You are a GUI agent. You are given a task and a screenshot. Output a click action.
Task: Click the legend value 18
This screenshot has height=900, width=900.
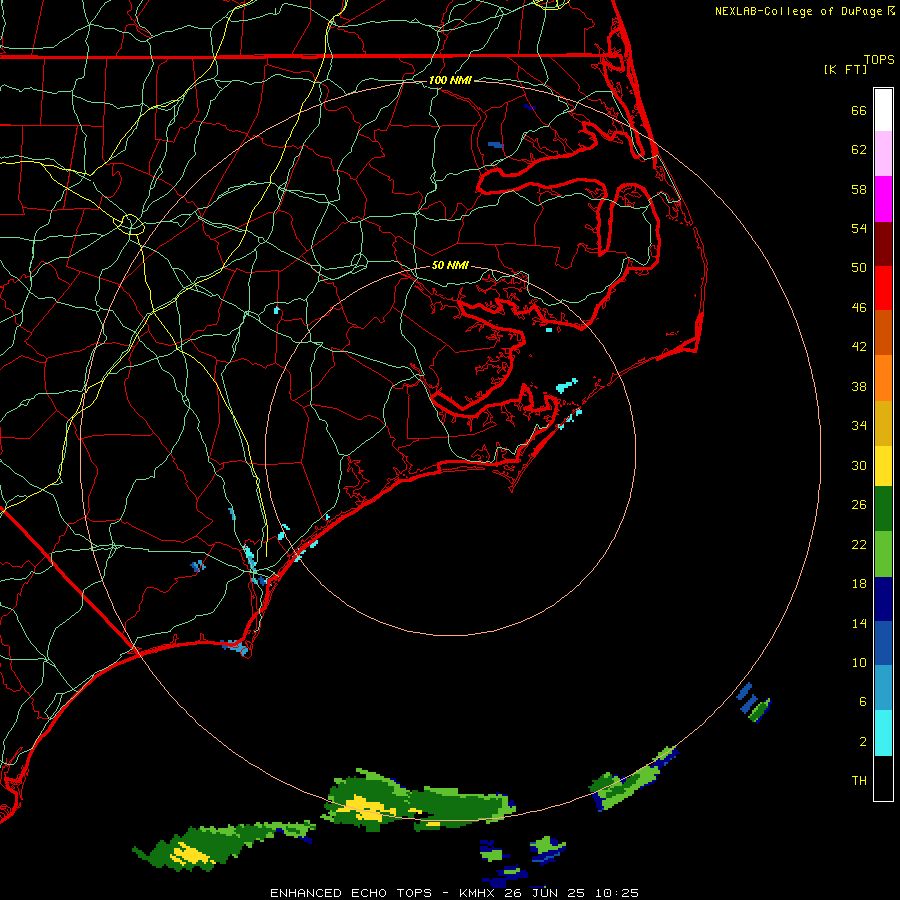[859, 583]
